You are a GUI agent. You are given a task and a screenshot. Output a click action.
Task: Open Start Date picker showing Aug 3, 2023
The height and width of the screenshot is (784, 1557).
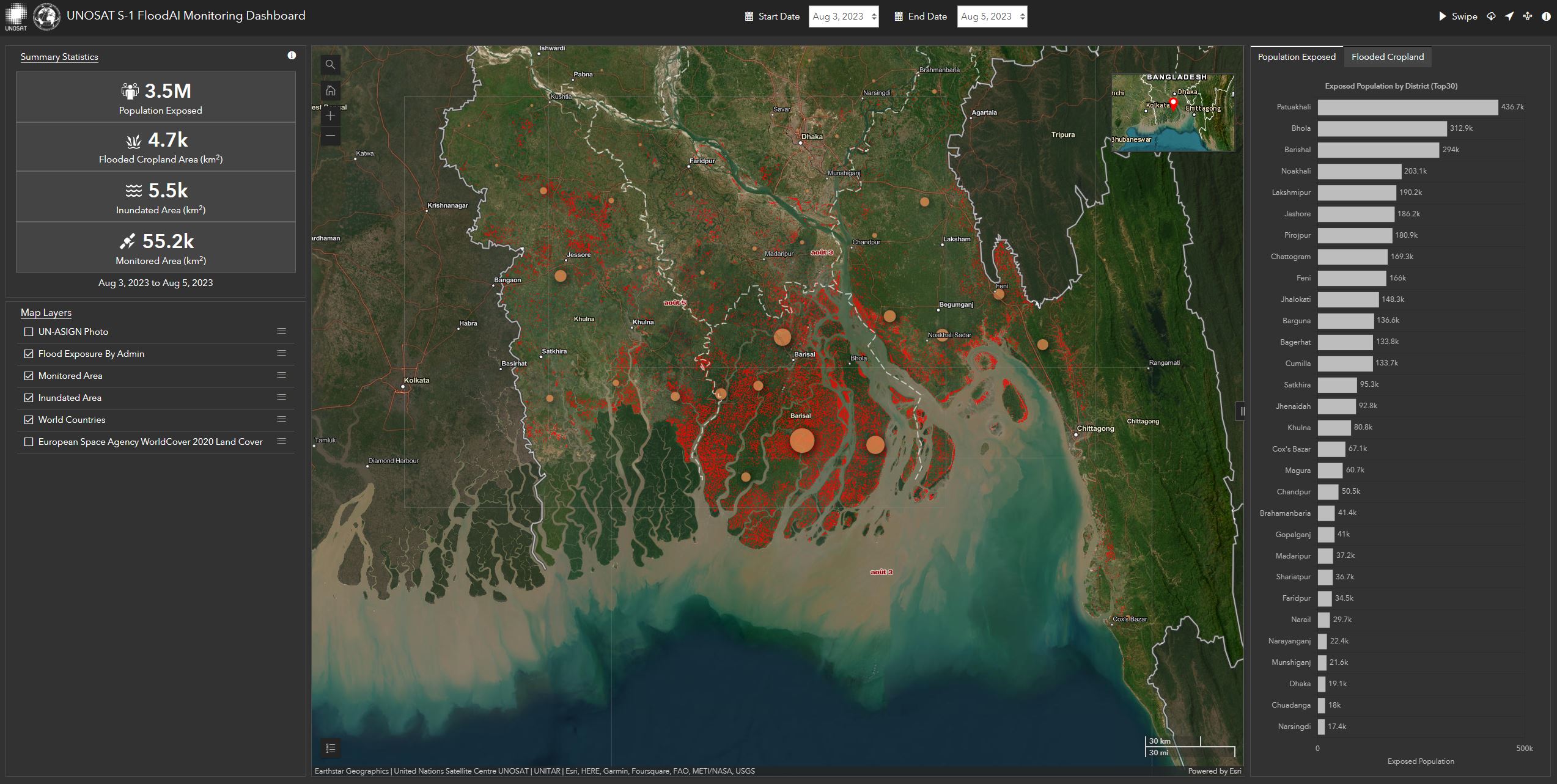click(844, 16)
